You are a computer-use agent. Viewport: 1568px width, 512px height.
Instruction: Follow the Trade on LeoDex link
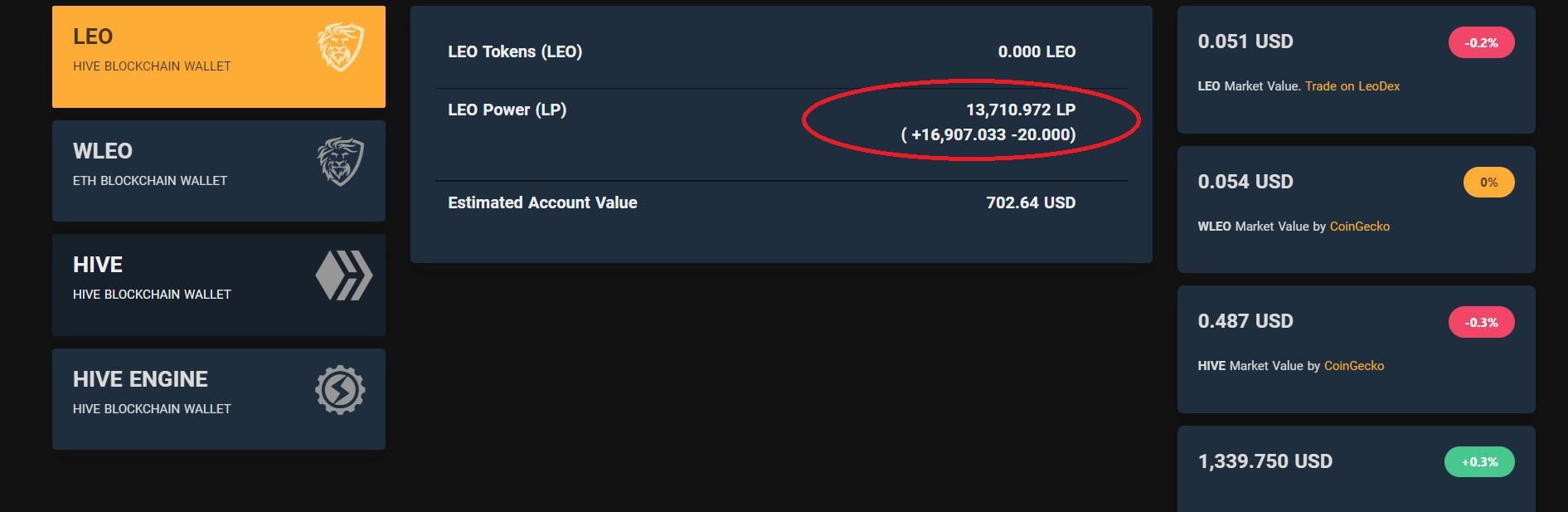point(1352,86)
